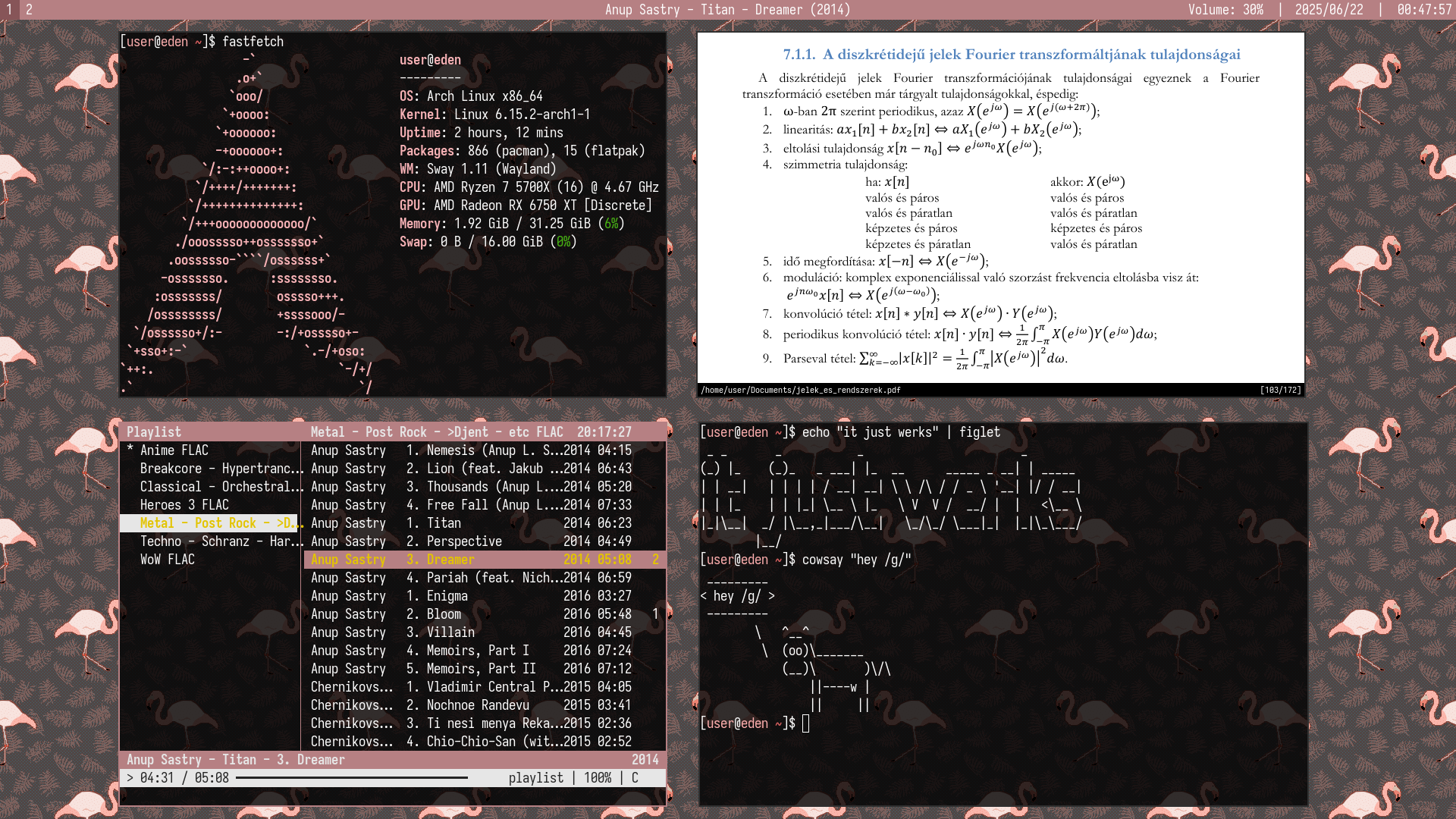Click the PDF line 4. szimmetria tulajdonság
Screen dimensions: 1456x819
(x=835, y=165)
